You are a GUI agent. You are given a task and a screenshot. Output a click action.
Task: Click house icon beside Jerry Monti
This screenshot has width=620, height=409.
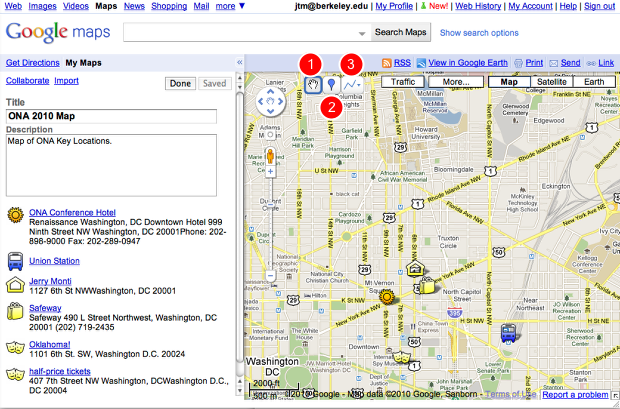point(15,285)
